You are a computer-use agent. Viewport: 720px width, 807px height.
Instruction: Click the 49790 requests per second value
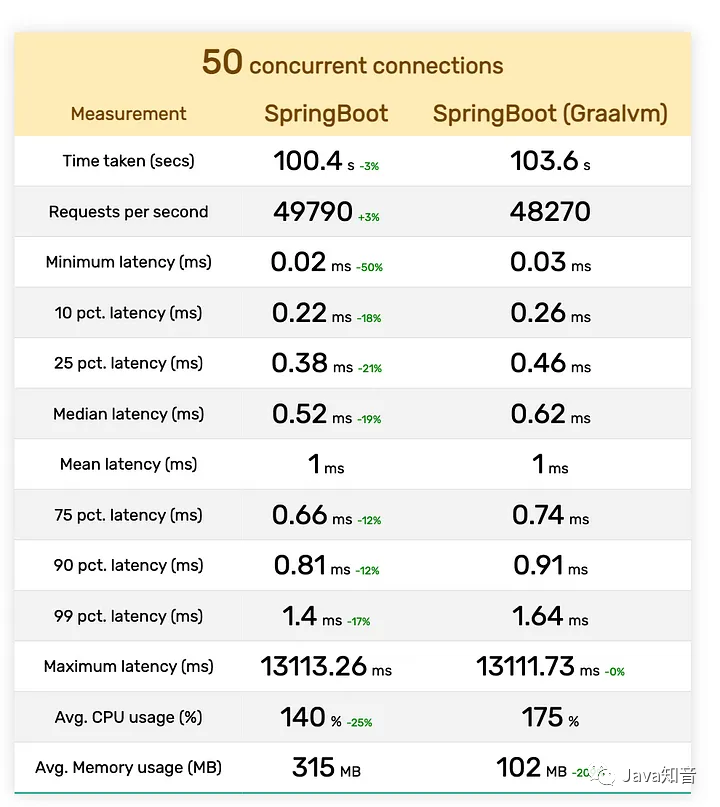point(313,212)
